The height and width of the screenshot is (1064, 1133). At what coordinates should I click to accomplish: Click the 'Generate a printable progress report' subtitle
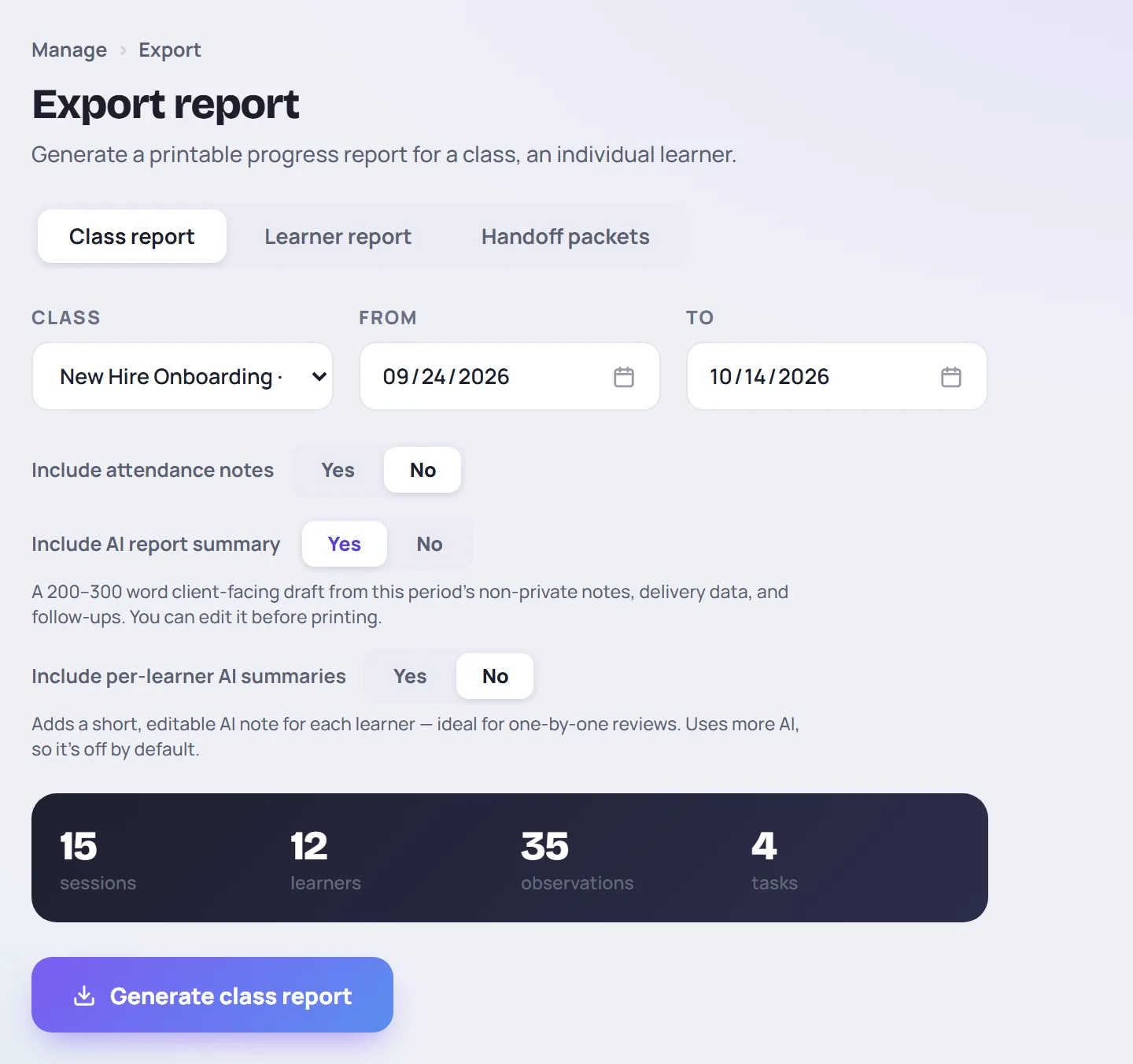(x=384, y=154)
